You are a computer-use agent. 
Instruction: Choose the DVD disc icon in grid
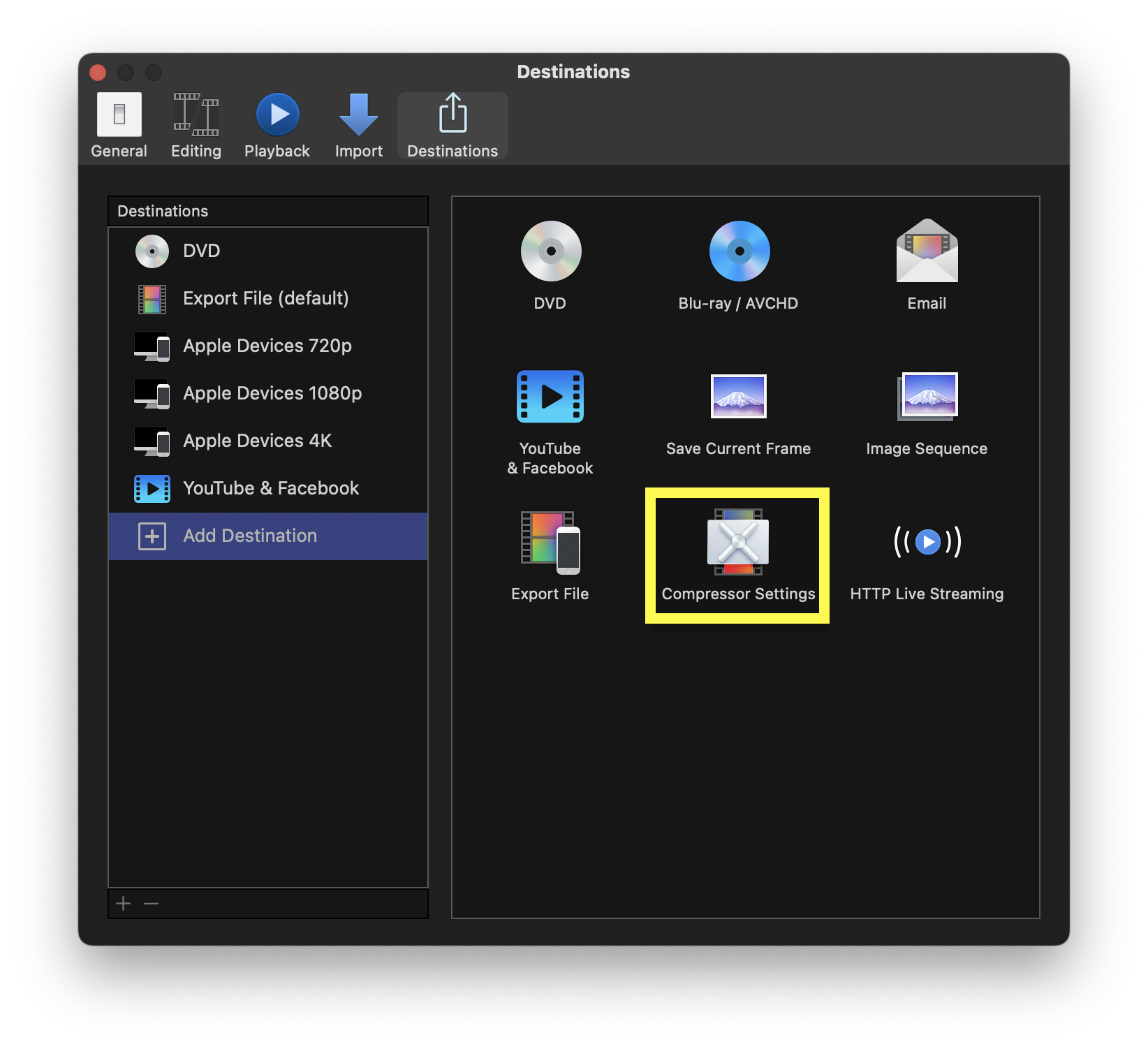(x=551, y=251)
